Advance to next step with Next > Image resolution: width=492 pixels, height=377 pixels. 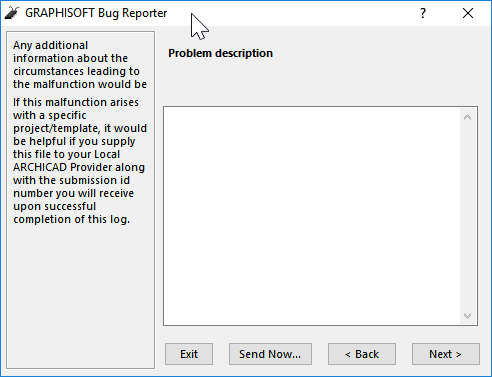tap(446, 354)
